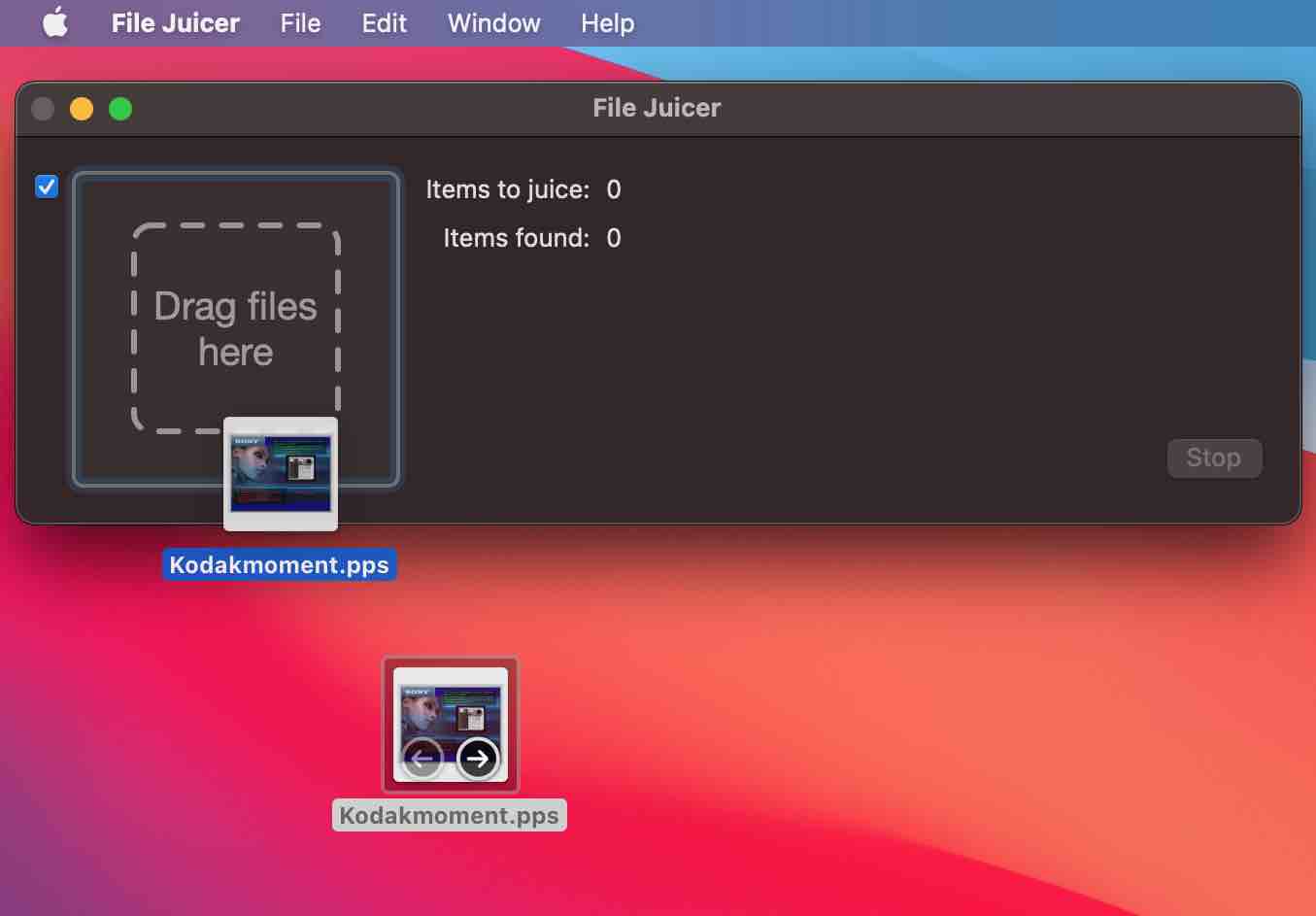Click the highlighted Kodakmoment.pps filename below the drop zone
Screen dimensions: 1316x916
click(x=279, y=564)
